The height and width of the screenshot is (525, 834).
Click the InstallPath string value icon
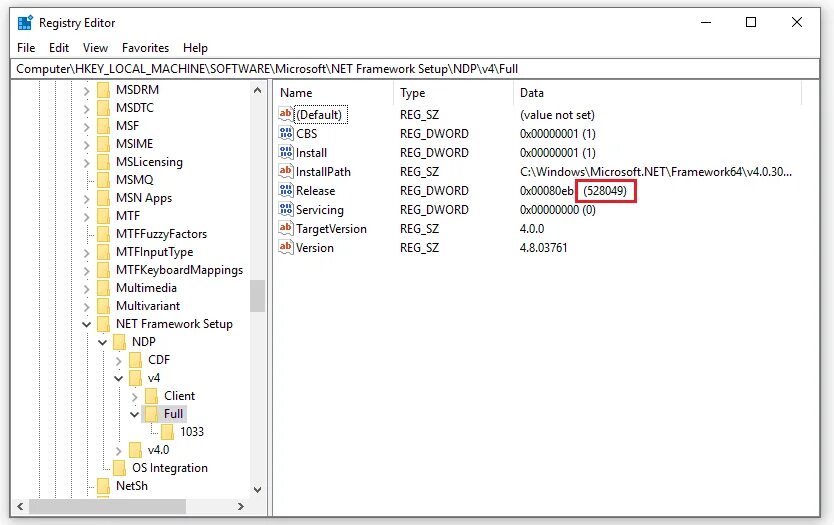pos(286,171)
